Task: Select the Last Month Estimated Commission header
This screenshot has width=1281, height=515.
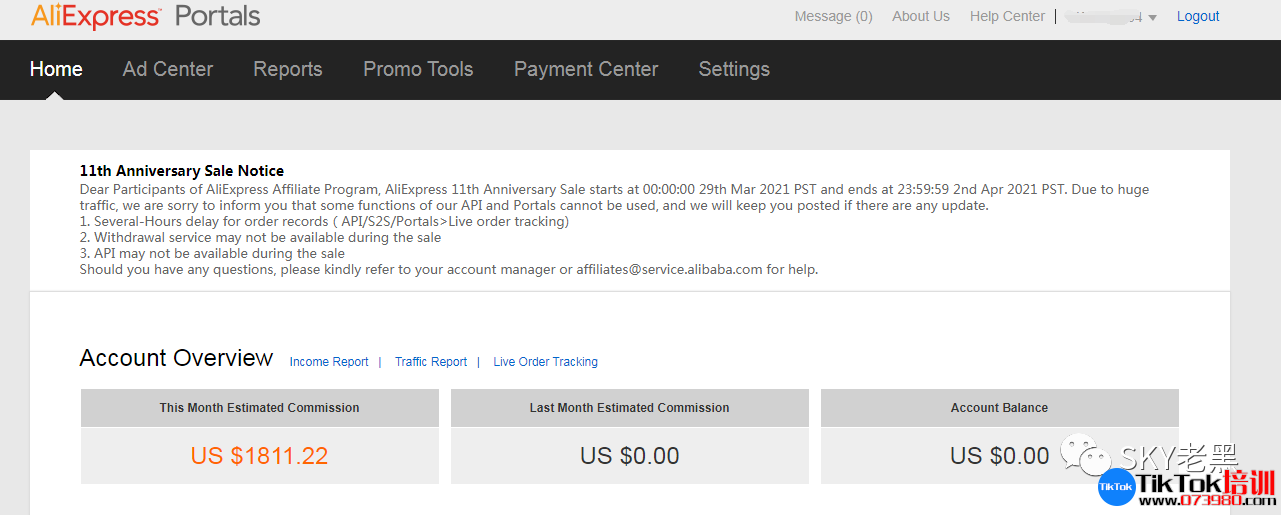Action: click(x=629, y=408)
